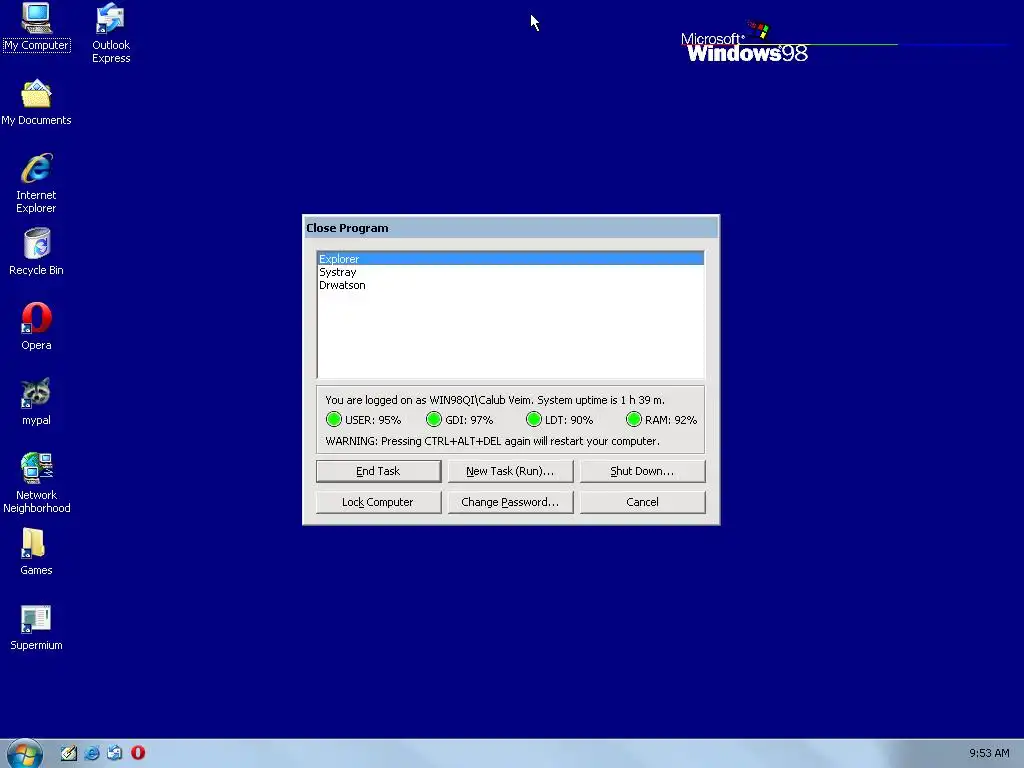Image resolution: width=1024 pixels, height=768 pixels.
Task: Click the logged on uptime message text
Action: (495, 400)
